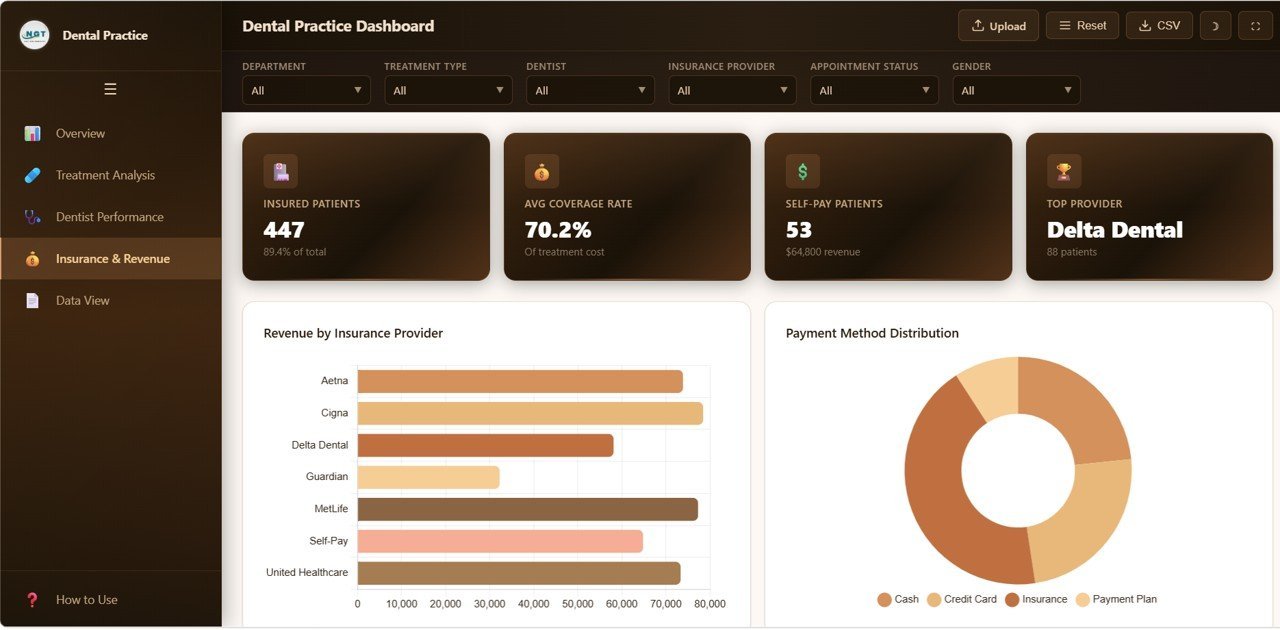The image size is (1280, 630).
Task: Toggle the Cash legend entry
Action: [897, 598]
